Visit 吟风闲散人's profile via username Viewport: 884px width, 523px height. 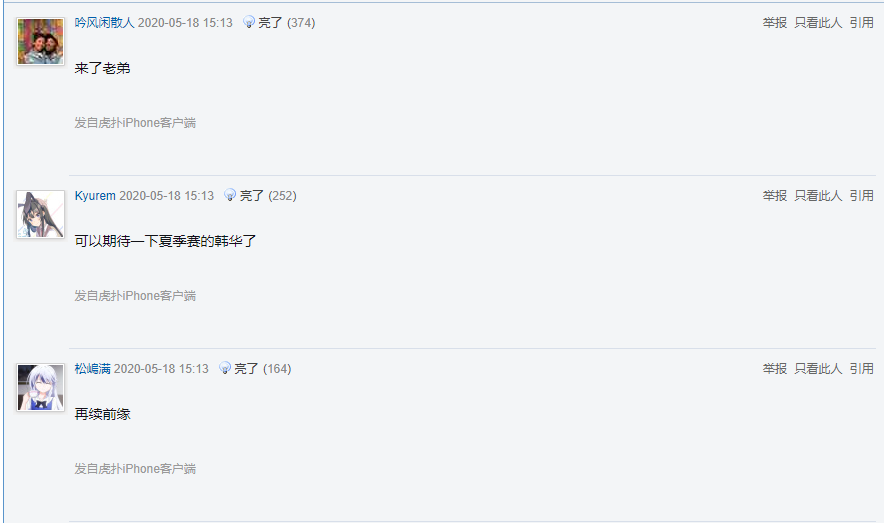pos(104,23)
